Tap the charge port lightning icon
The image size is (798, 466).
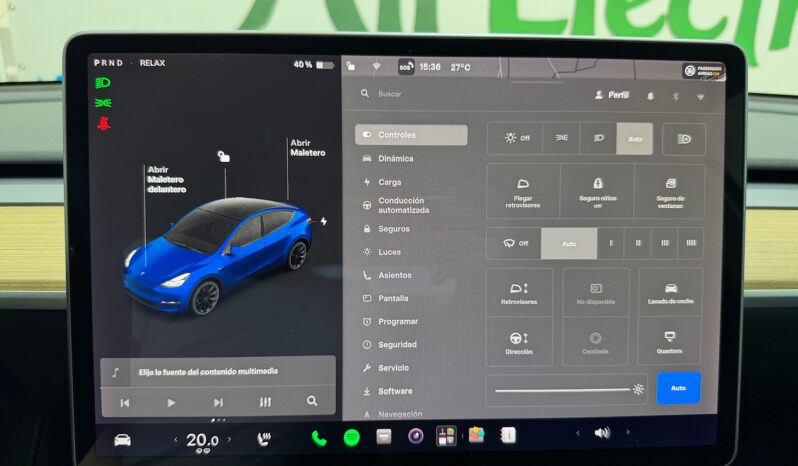[x=324, y=221]
